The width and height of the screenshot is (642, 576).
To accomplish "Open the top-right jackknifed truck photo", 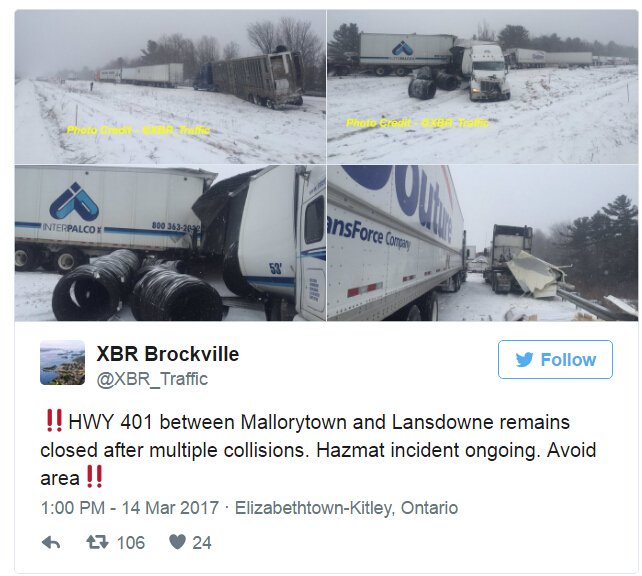I will pyautogui.click(x=482, y=87).
